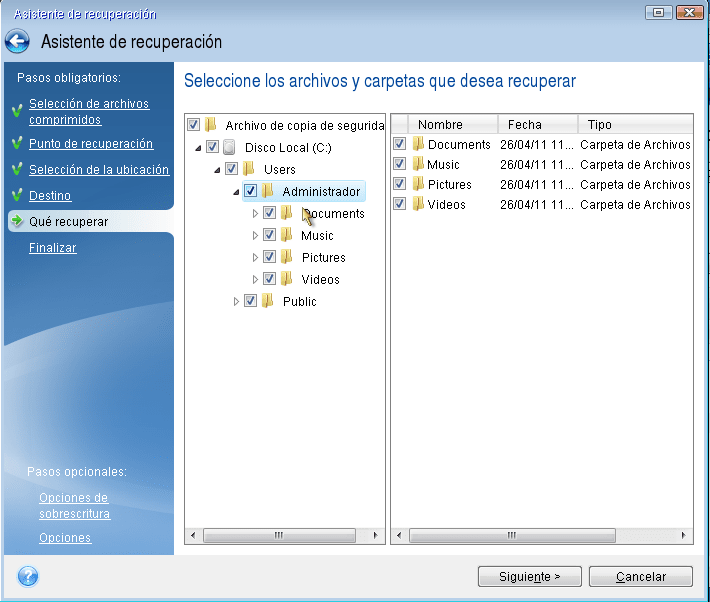Select the Videos row in file list

pyautogui.click(x=542, y=204)
